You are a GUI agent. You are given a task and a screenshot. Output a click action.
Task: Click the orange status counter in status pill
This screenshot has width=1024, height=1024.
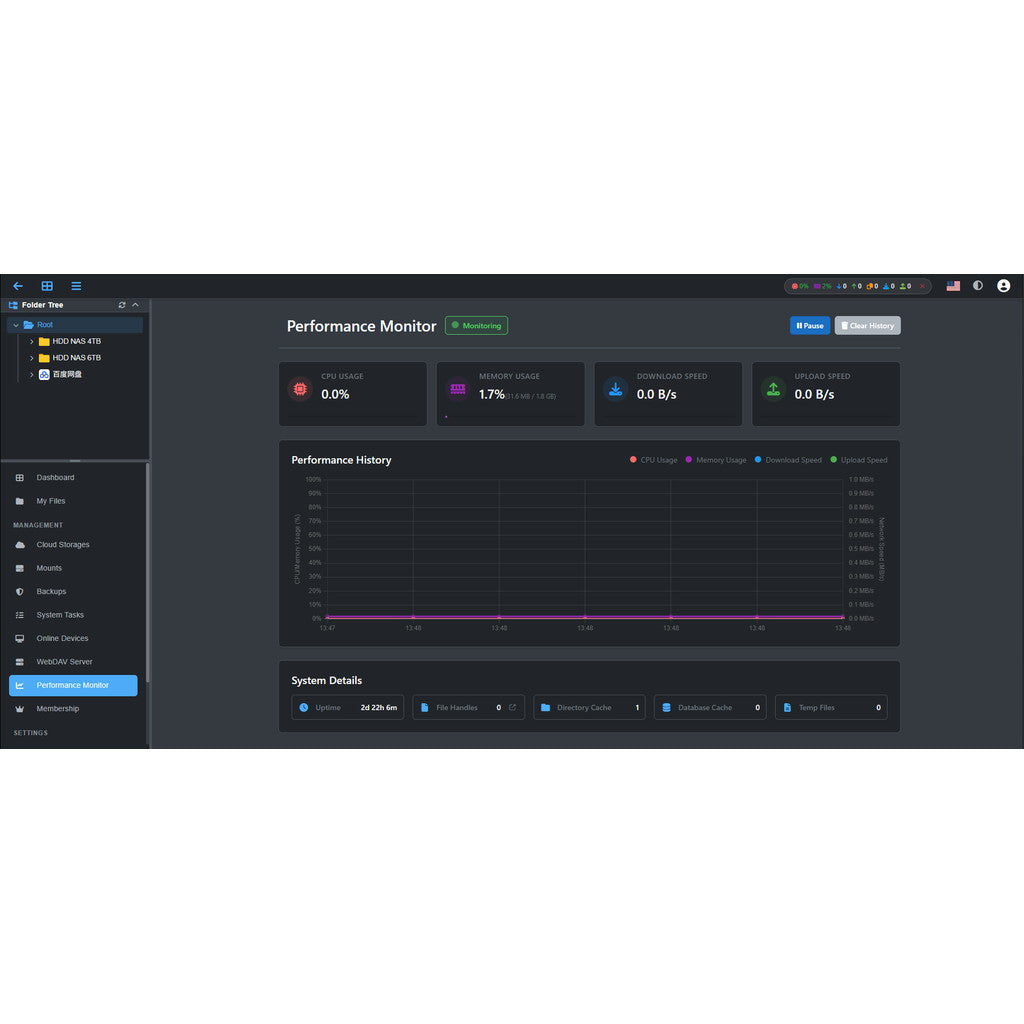[872, 286]
